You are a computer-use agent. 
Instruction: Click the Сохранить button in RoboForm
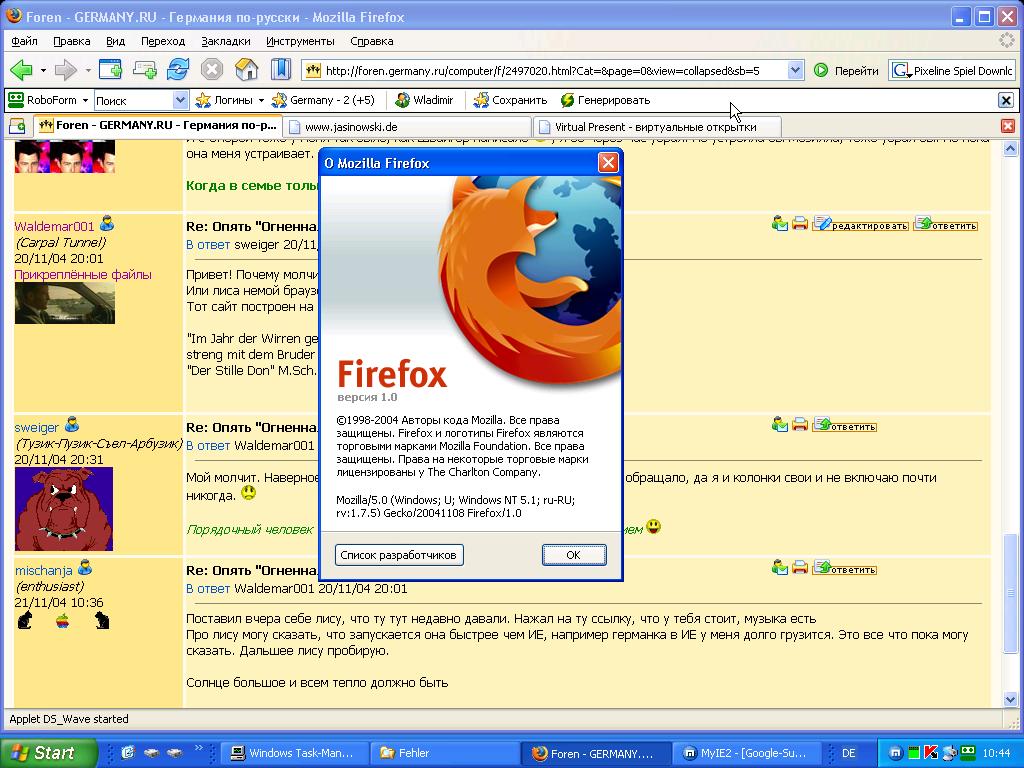click(x=511, y=100)
